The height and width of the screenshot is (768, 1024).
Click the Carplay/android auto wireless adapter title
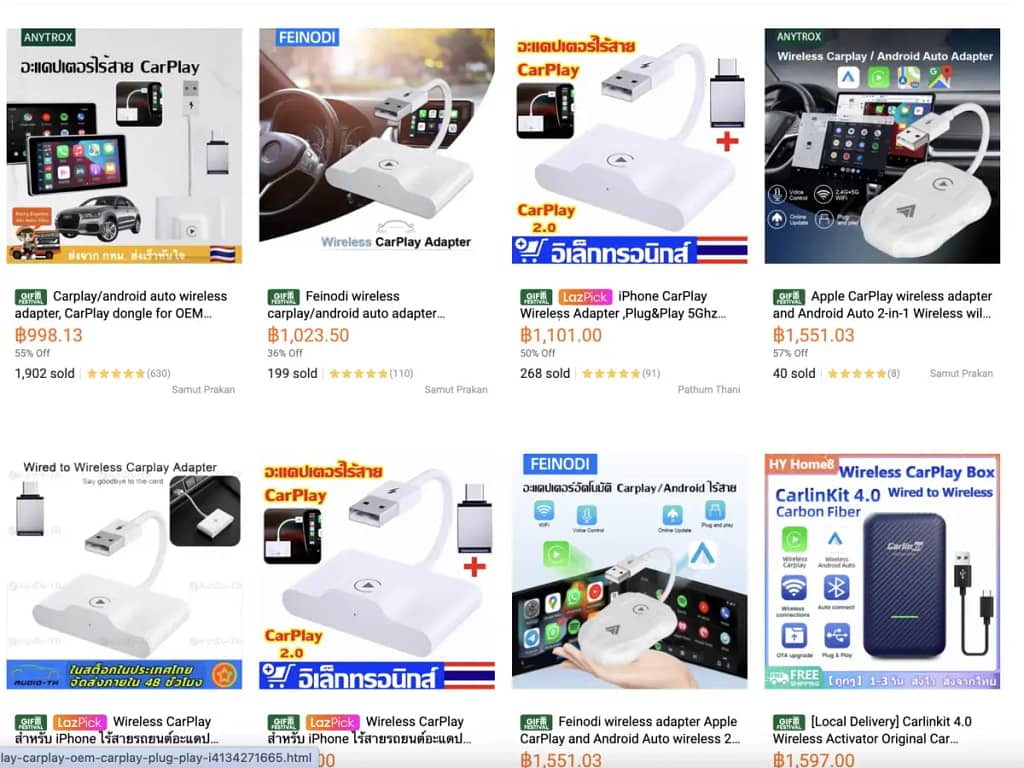pyautogui.click(x=121, y=305)
